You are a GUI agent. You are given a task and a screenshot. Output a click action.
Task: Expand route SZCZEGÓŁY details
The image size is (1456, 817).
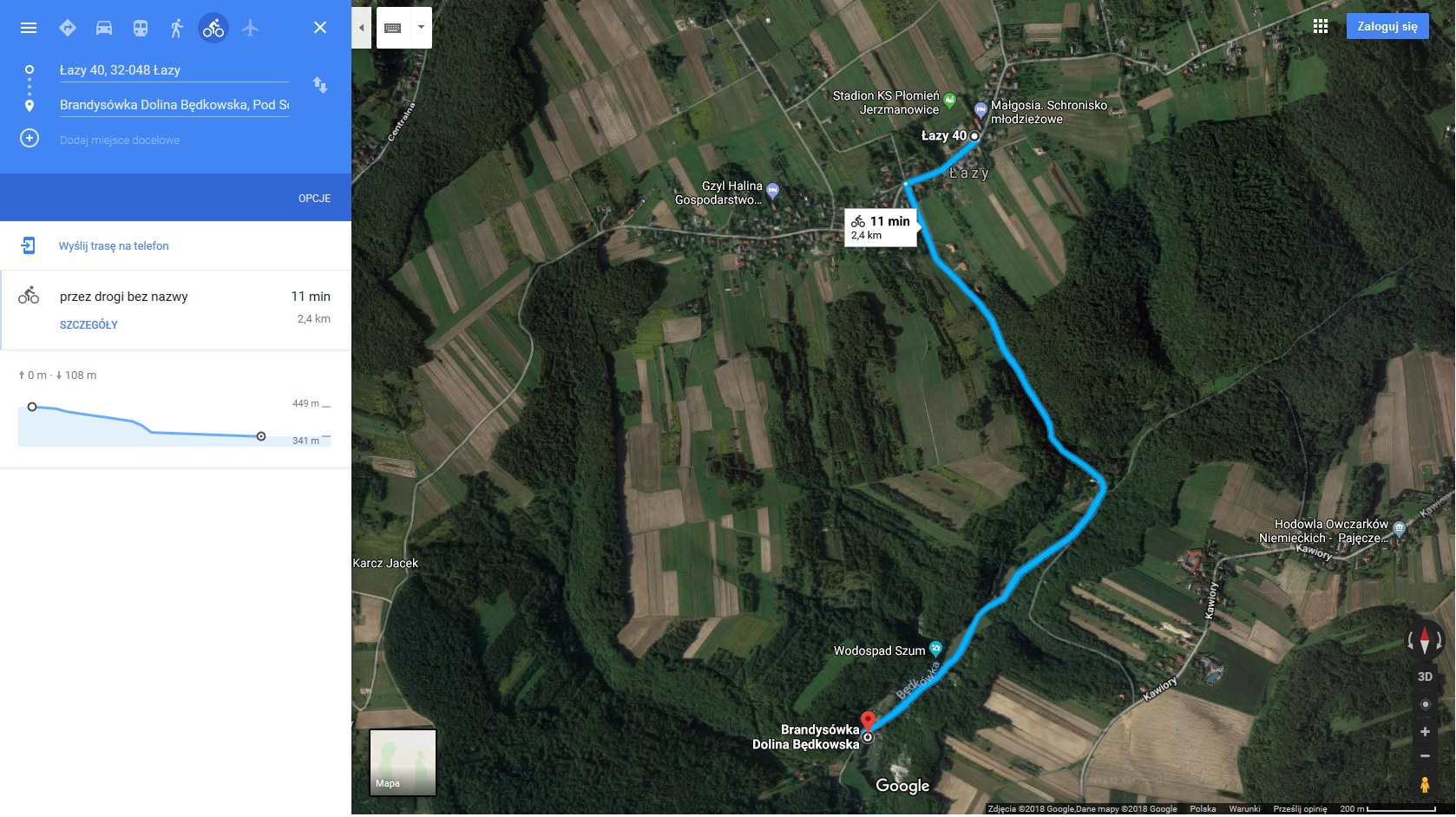89,325
